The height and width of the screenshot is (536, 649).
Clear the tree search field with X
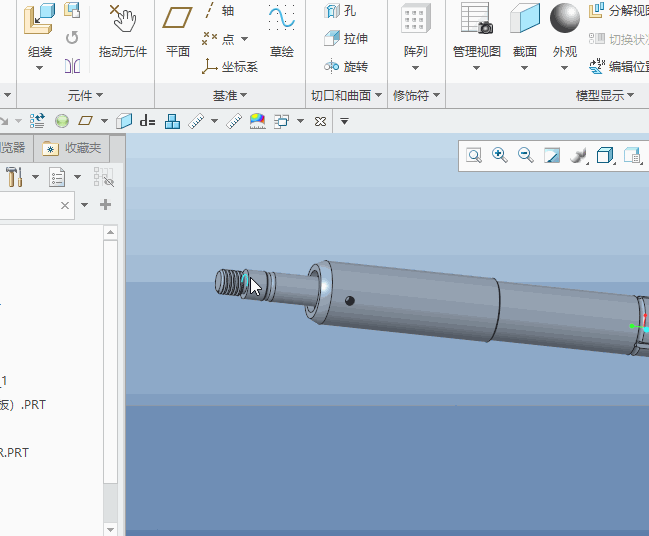[65, 205]
